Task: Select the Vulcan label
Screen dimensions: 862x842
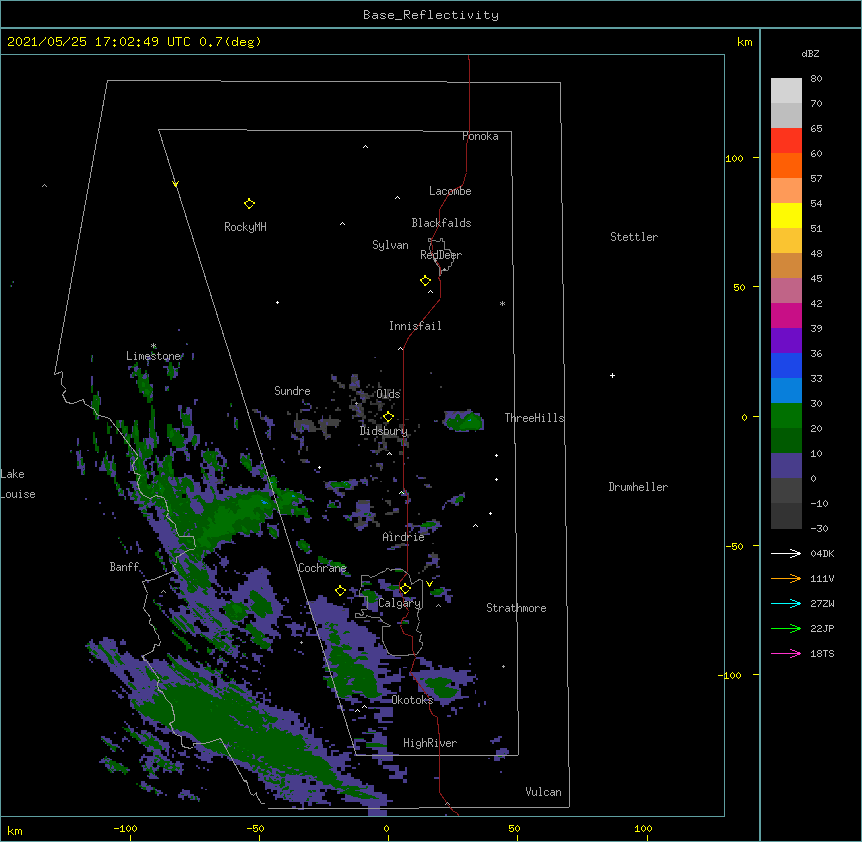Action: 543,792
